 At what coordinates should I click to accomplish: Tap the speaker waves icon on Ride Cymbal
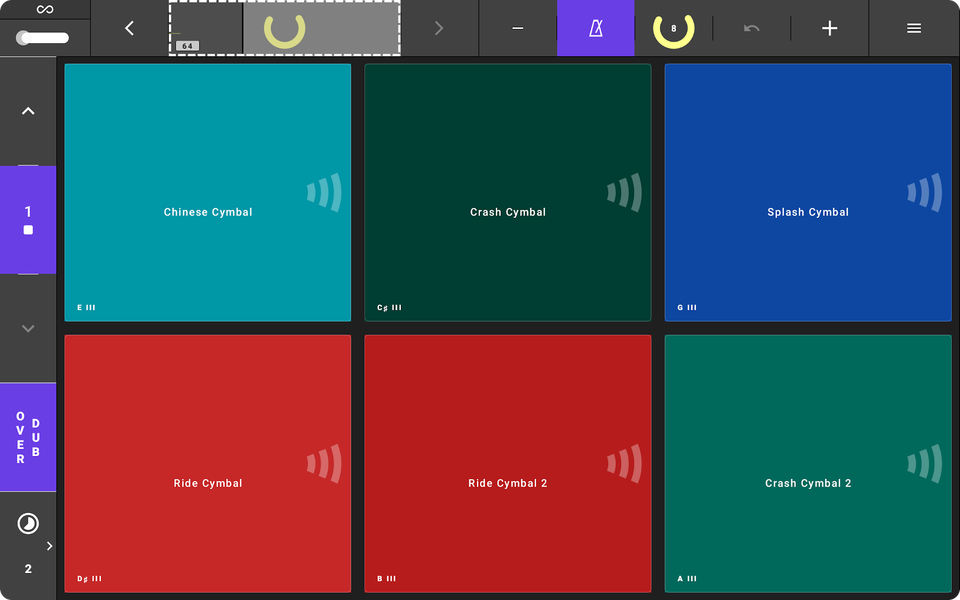[x=324, y=464]
